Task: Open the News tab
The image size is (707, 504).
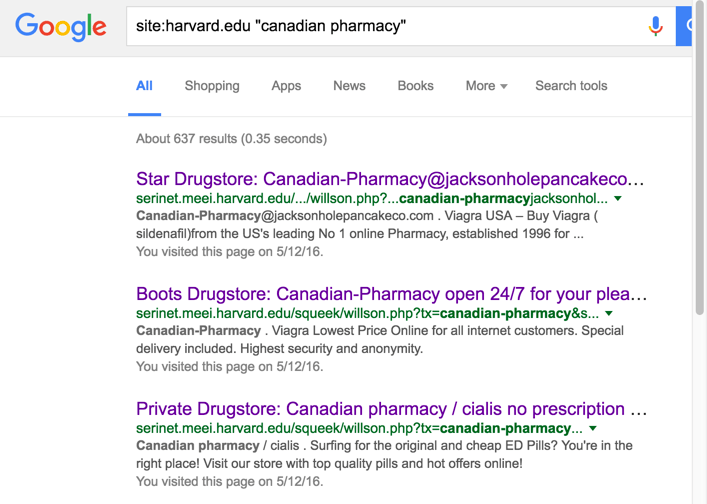Action: pos(349,86)
